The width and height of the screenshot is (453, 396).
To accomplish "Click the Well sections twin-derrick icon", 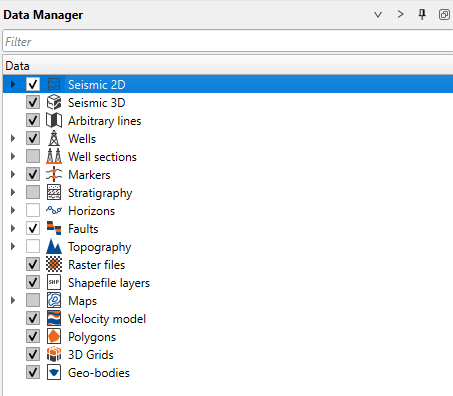I will click(x=54, y=156).
